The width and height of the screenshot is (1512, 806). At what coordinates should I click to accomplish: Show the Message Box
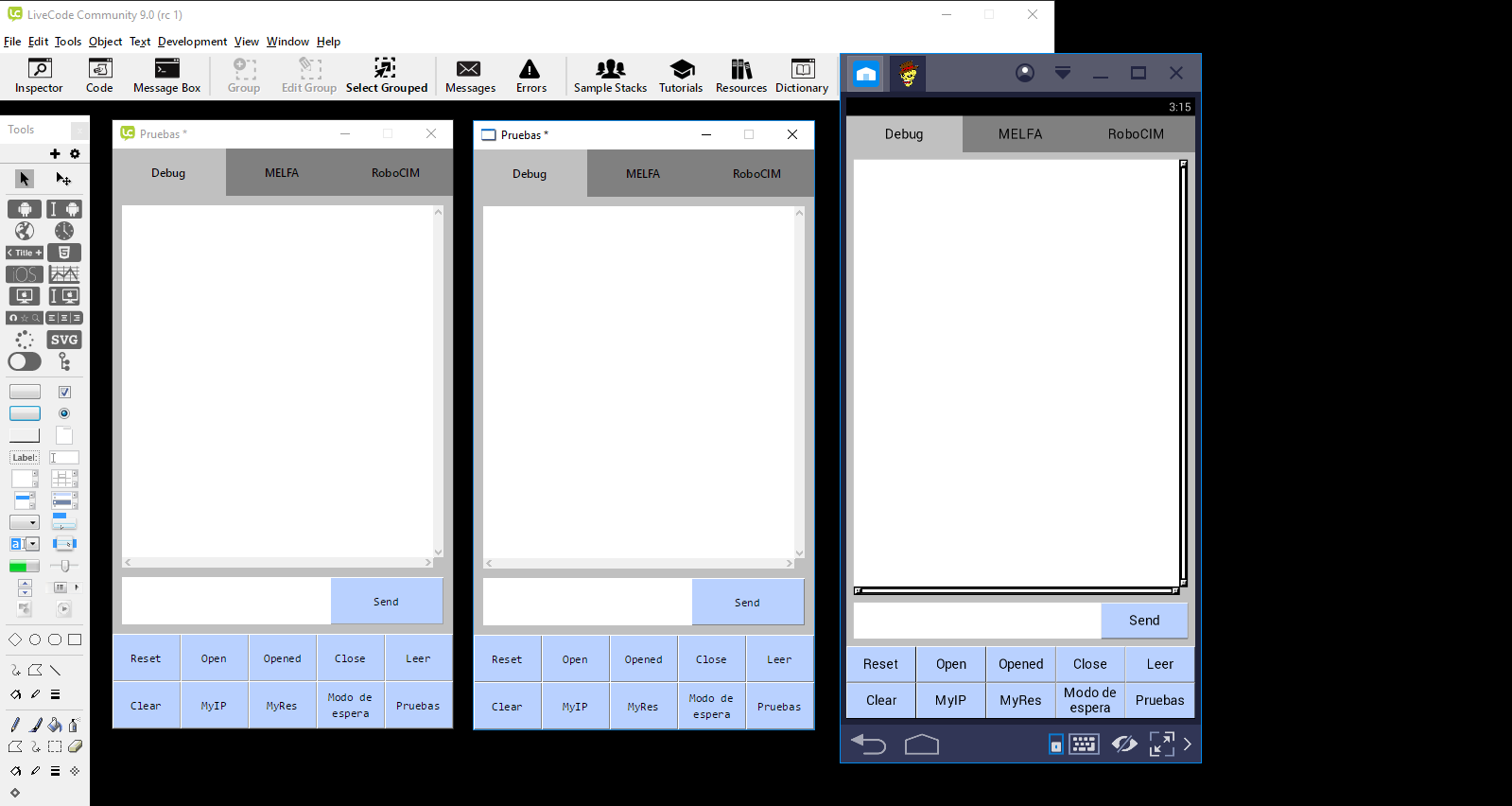(167, 76)
